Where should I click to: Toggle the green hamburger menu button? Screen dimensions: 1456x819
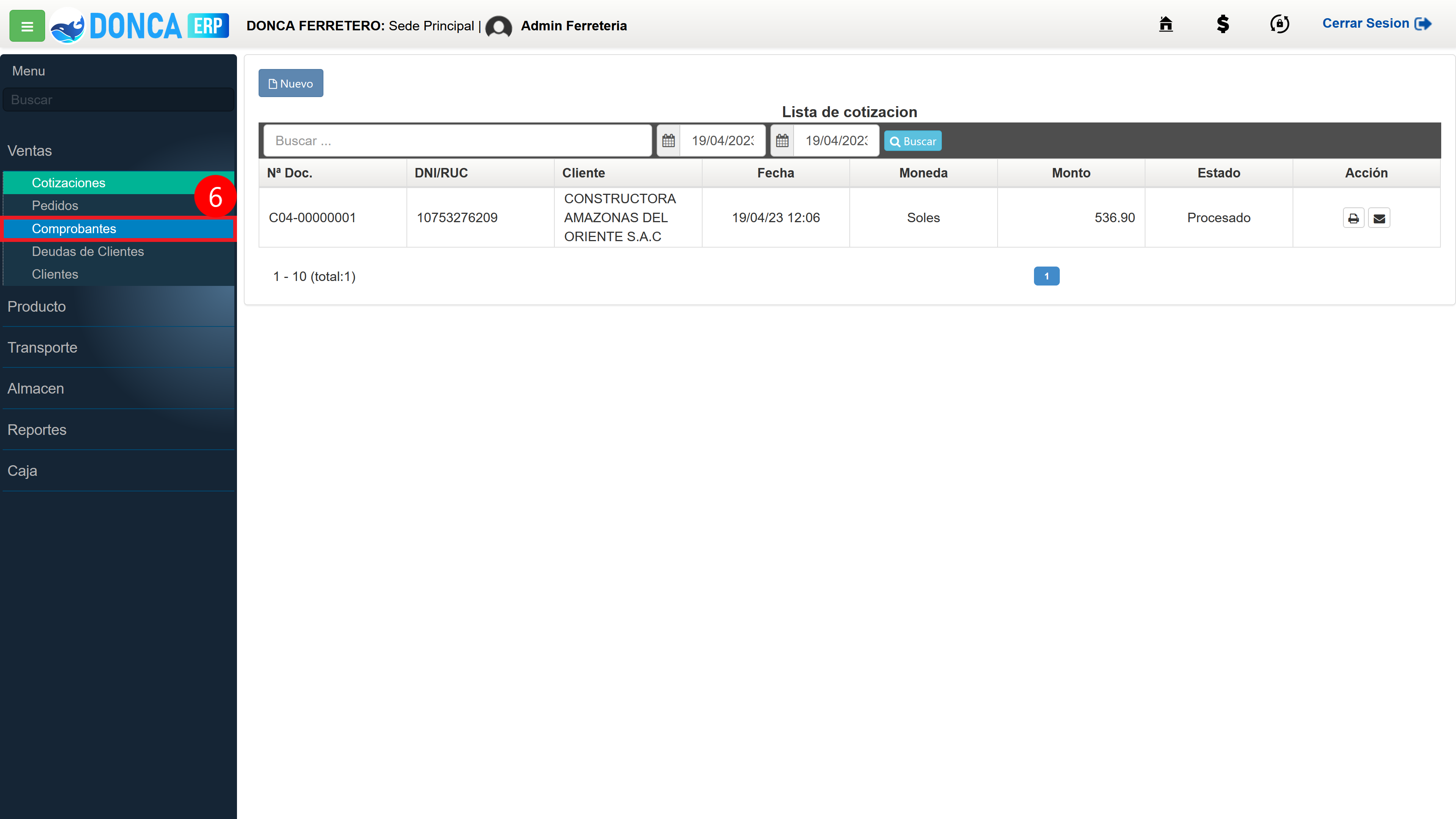click(x=27, y=26)
